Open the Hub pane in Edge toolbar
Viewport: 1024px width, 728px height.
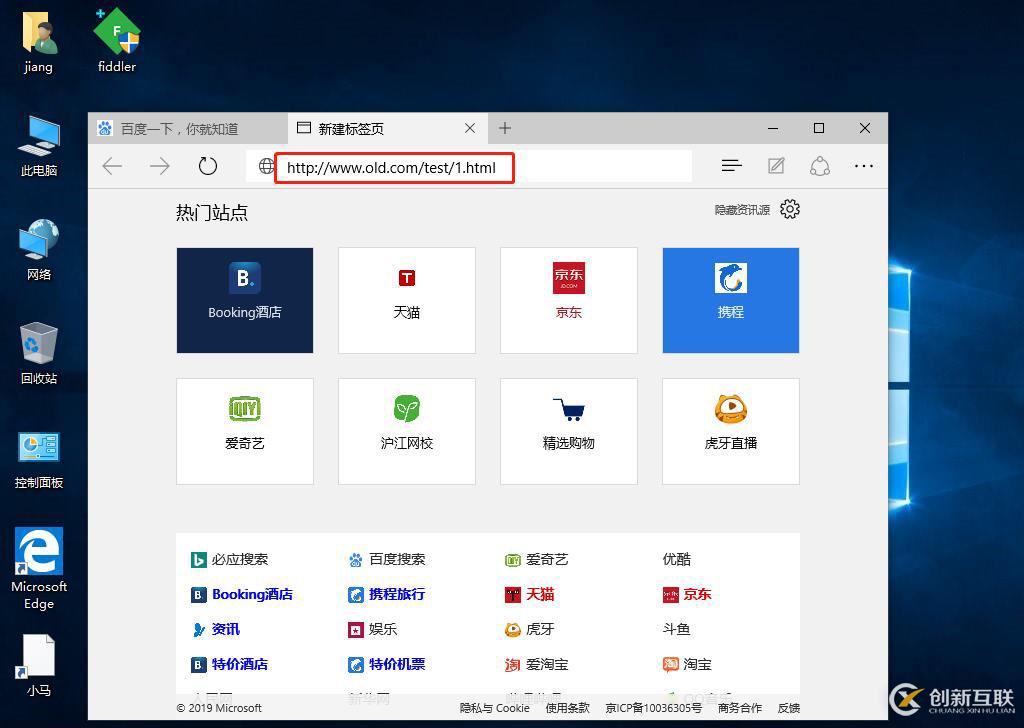coord(731,165)
